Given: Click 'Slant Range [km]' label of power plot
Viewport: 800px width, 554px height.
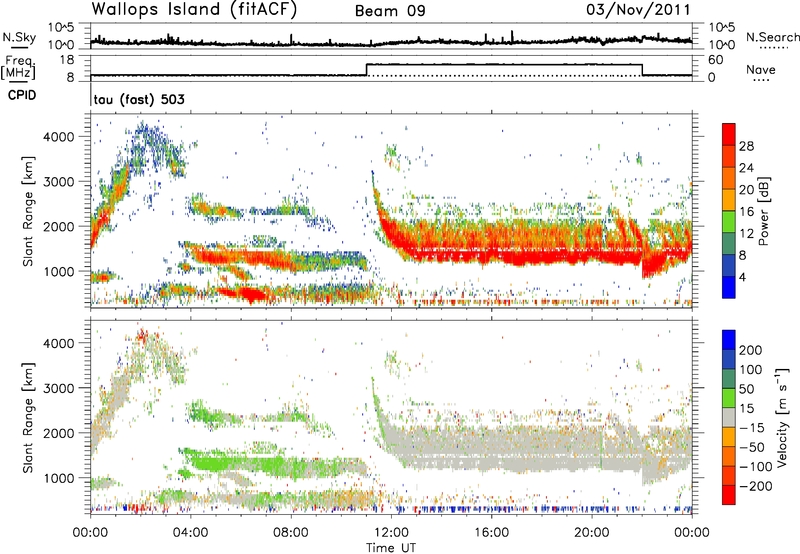Looking at the screenshot, I should 28,211.
